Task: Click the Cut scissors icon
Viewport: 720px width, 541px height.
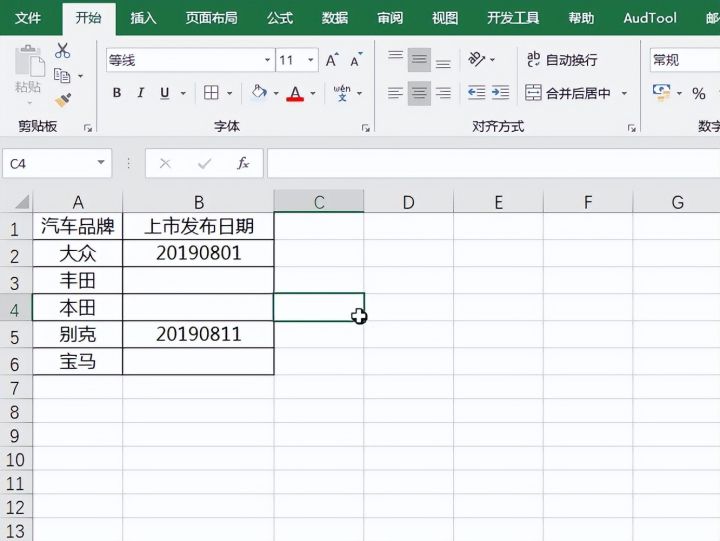Action: tap(62, 51)
